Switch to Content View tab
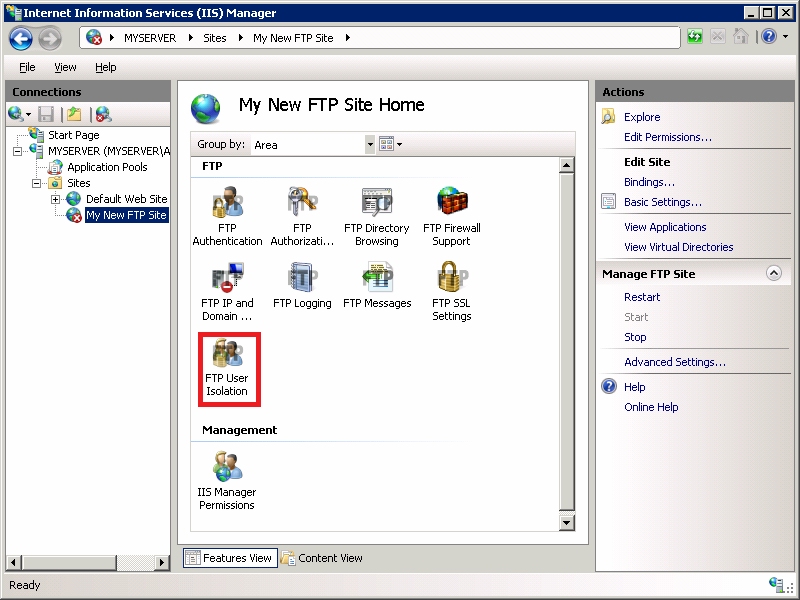This screenshot has width=800, height=600. tap(322, 558)
